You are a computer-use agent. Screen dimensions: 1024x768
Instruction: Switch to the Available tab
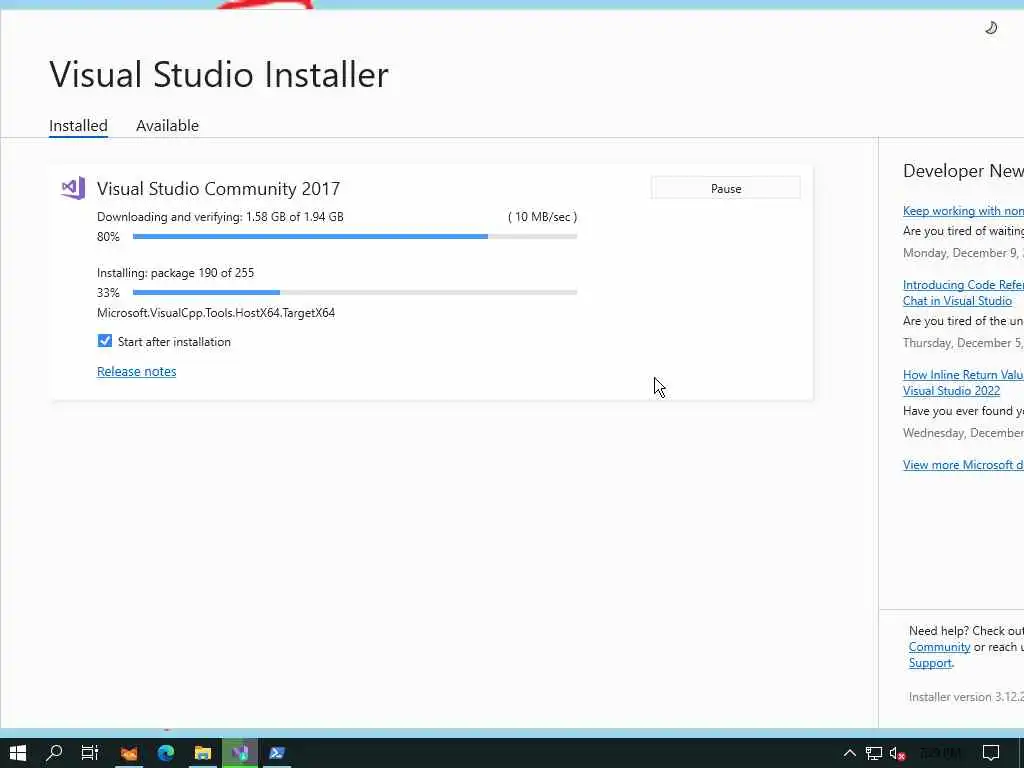coord(167,125)
